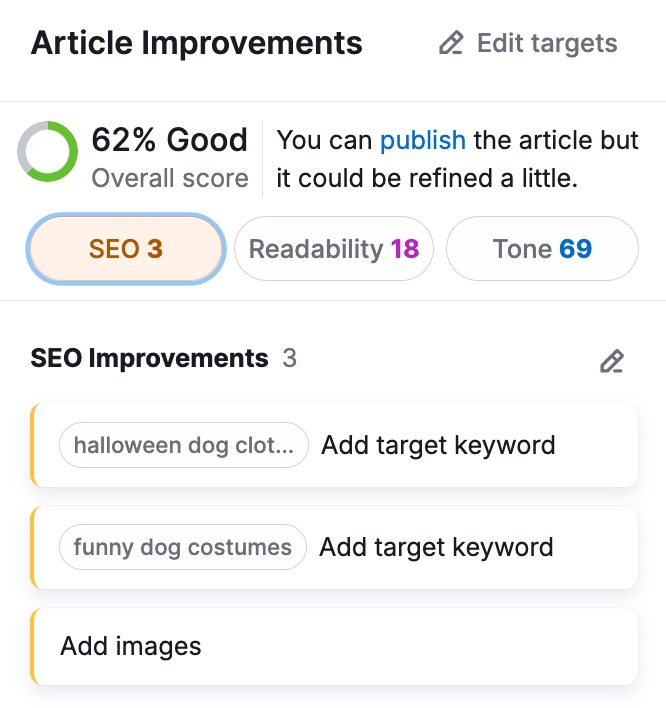Click the count 3 next to SEO Improvements
This screenshot has width=666, height=708.
[x=289, y=358]
